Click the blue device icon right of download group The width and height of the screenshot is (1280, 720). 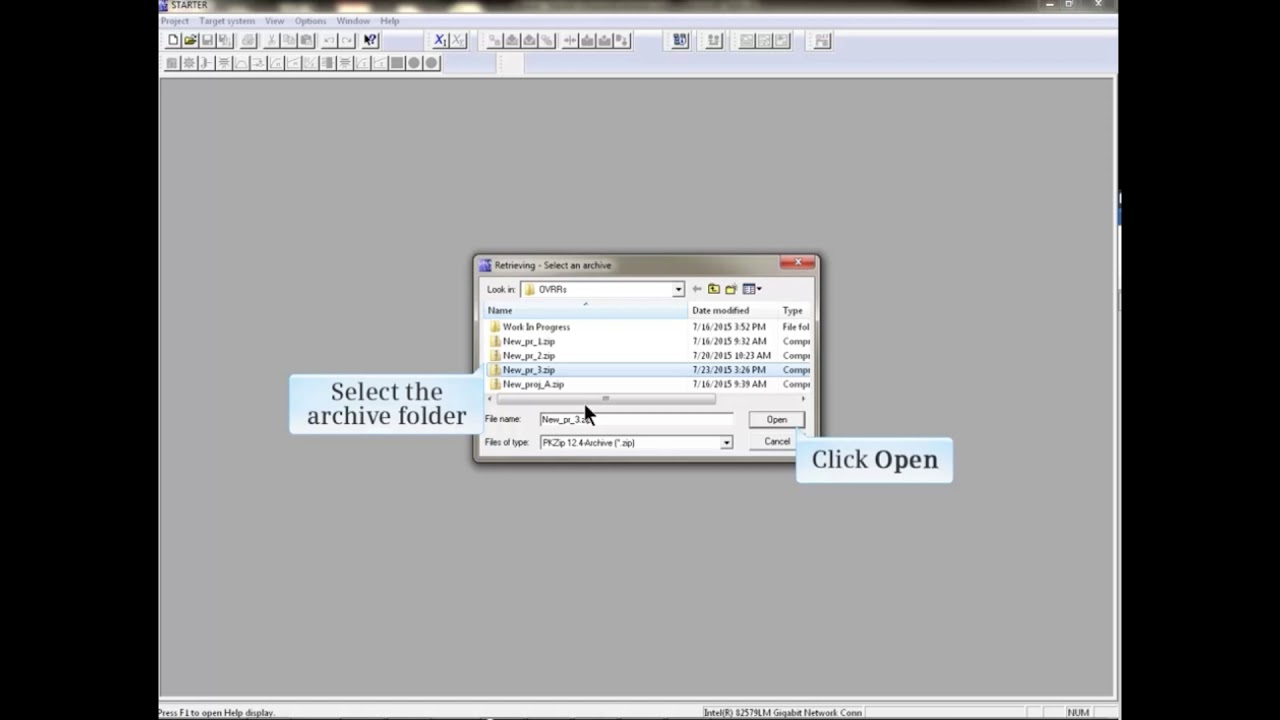tap(680, 41)
